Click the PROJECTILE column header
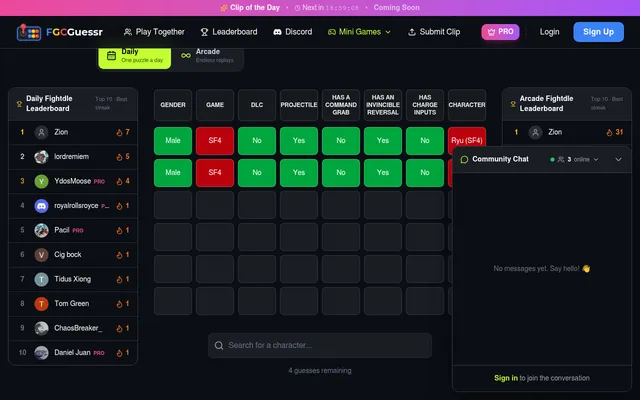 [x=299, y=105]
